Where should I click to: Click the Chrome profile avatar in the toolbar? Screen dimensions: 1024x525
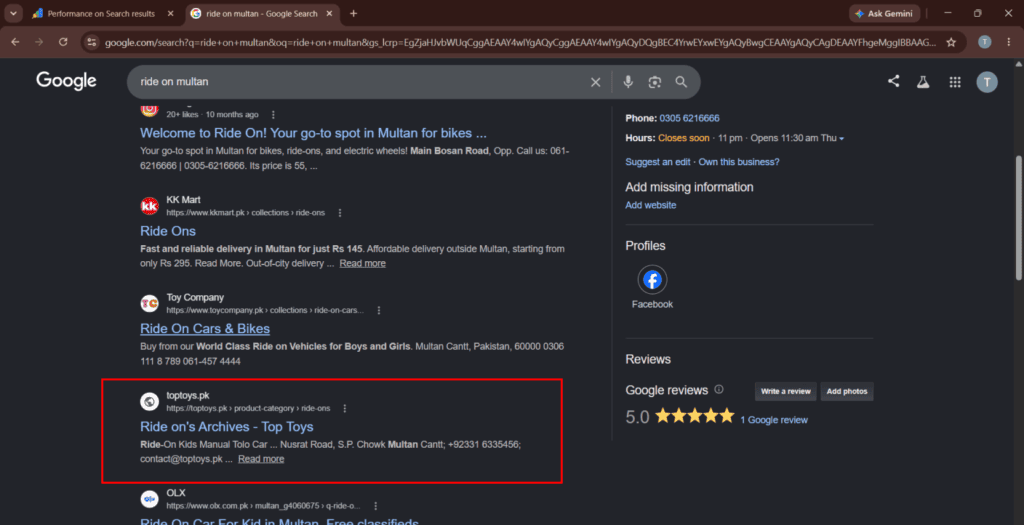point(985,42)
